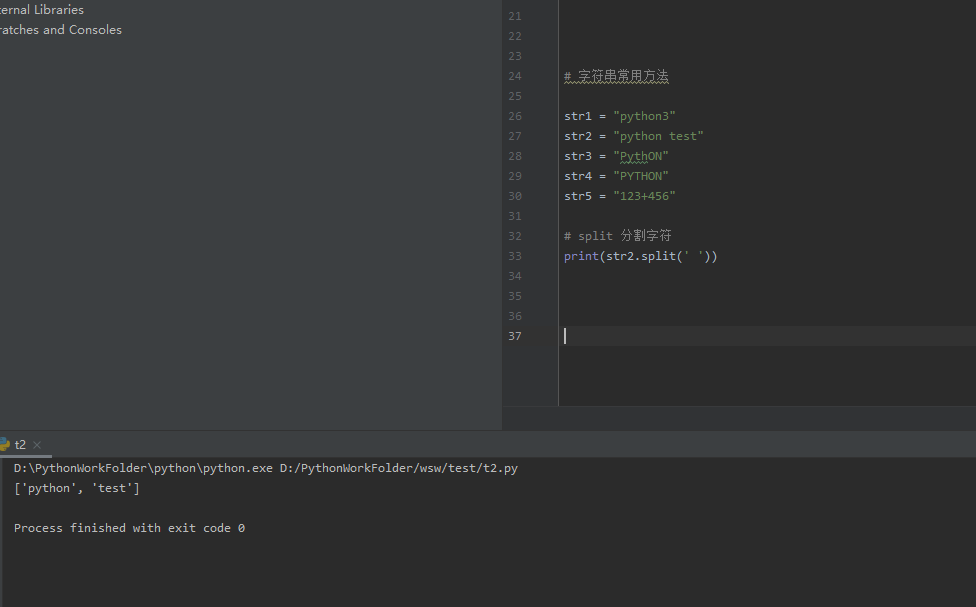The width and height of the screenshot is (976, 607).
Task: Click the console line showing ['python', 'test']
Action: (x=76, y=487)
